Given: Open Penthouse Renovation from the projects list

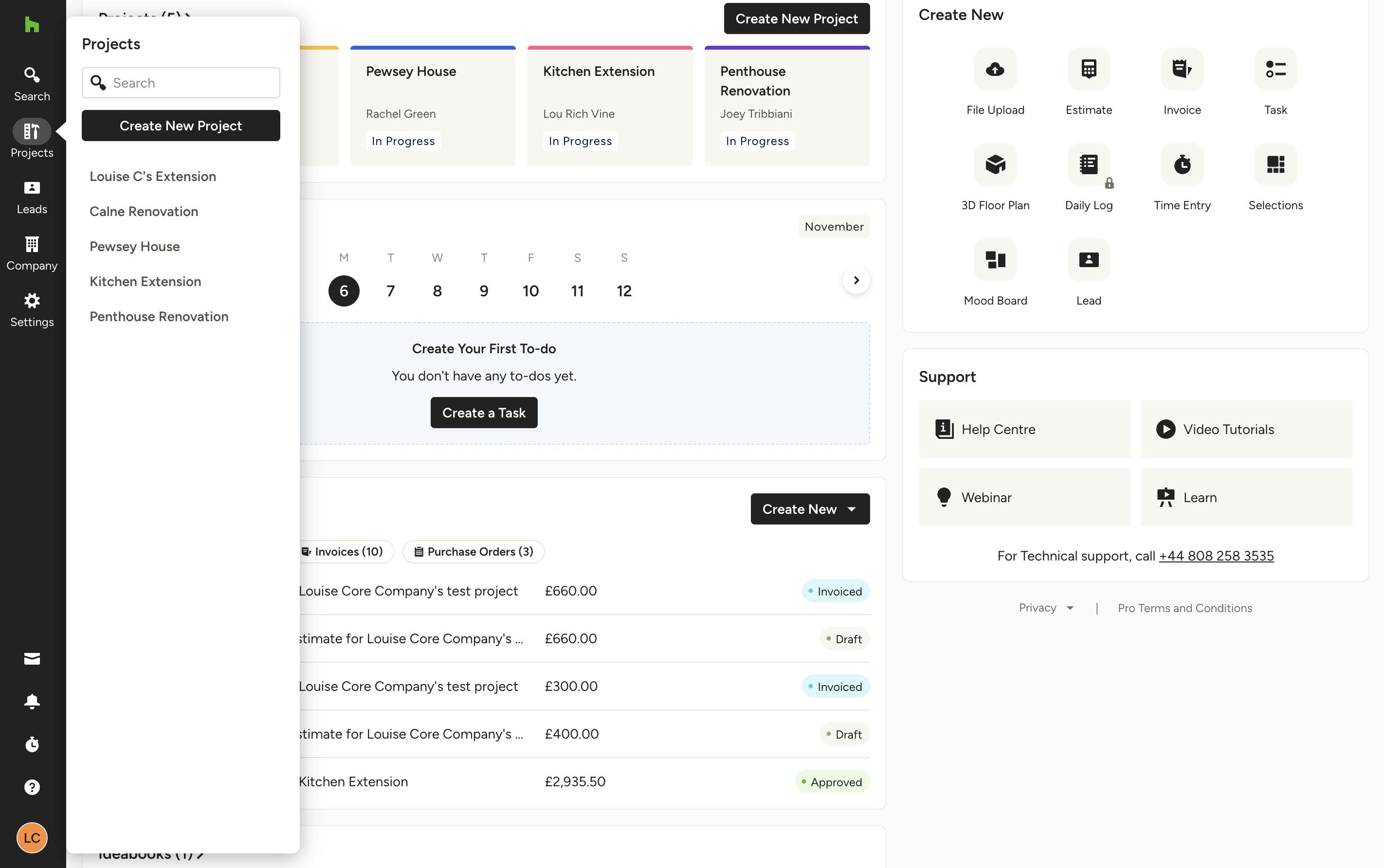Looking at the screenshot, I should click(159, 316).
